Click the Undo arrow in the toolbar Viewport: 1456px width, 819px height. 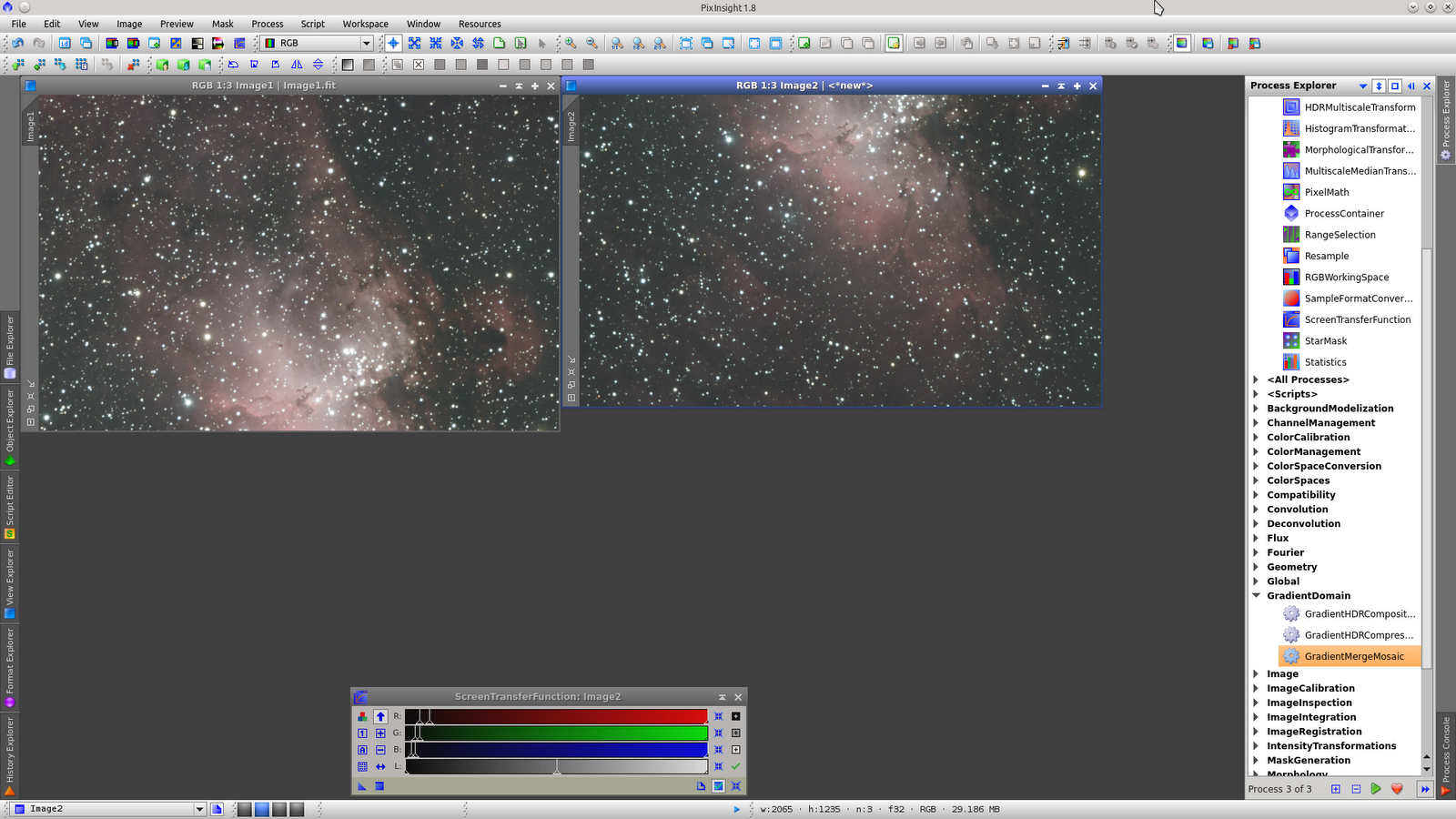coord(17,43)
